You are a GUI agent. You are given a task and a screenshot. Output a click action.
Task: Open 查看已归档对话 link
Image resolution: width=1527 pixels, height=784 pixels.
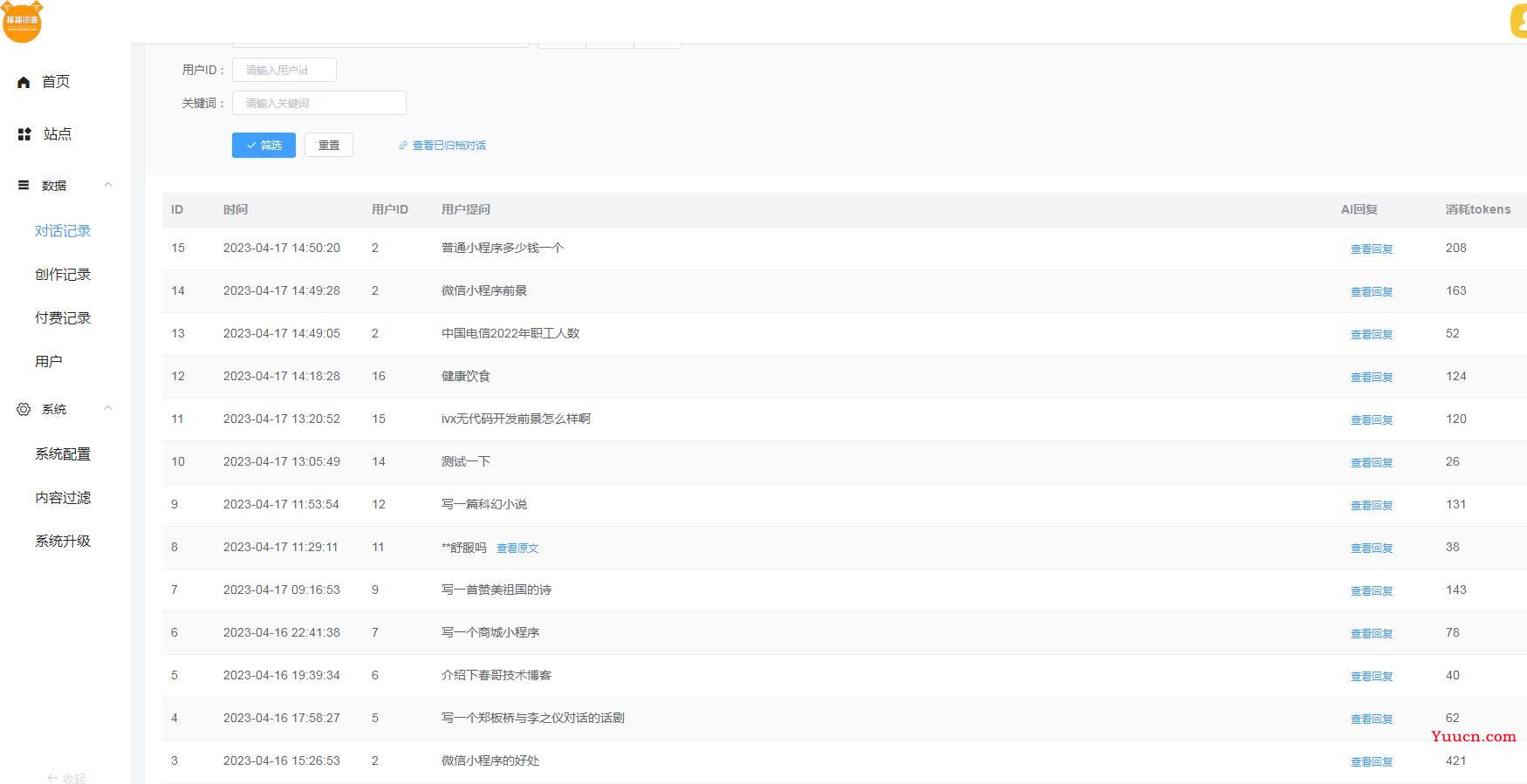tap(449, 146)
